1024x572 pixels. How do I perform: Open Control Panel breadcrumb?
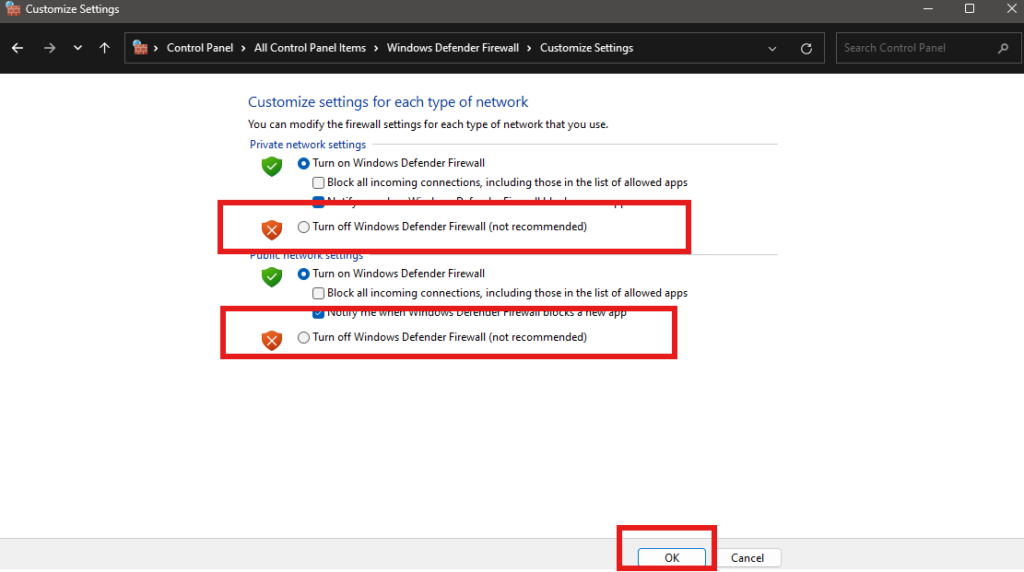tap(200, 48)
